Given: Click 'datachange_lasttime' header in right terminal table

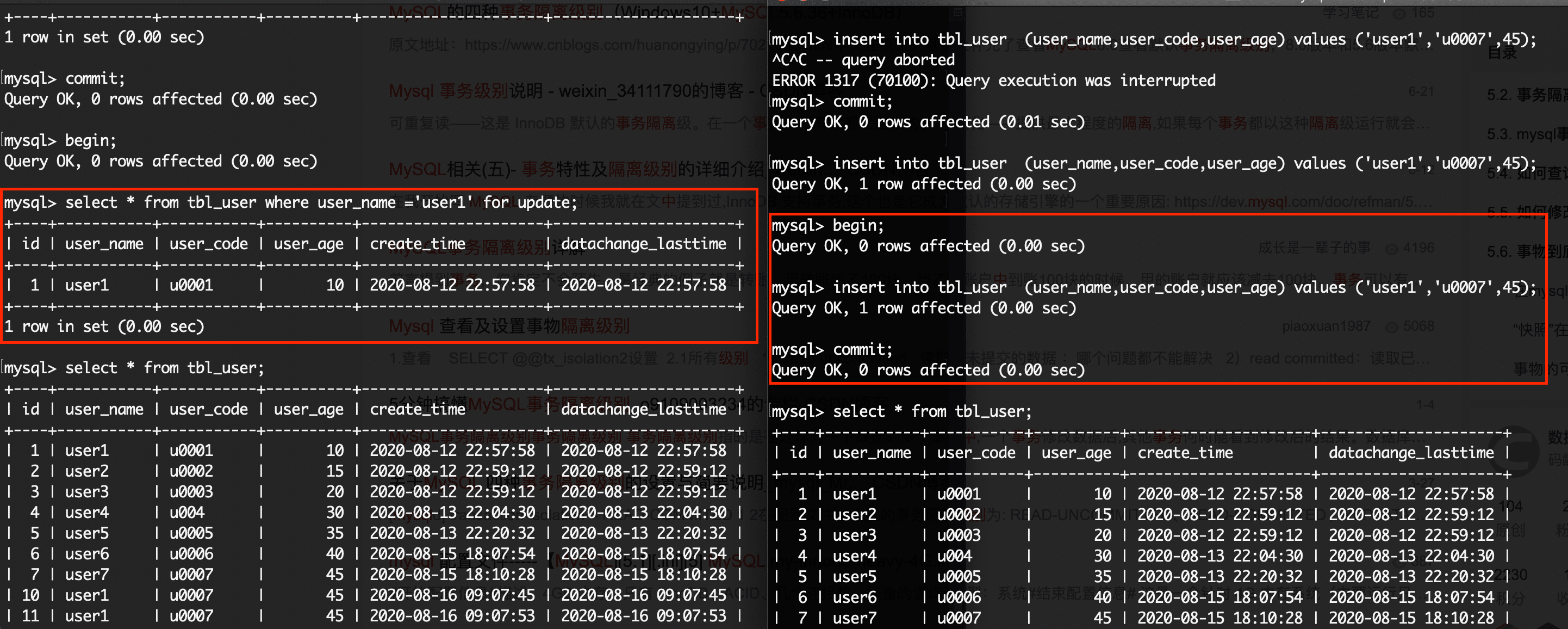Looking at the screenshot, I should pyautogui.click(x=1411, y=453).
